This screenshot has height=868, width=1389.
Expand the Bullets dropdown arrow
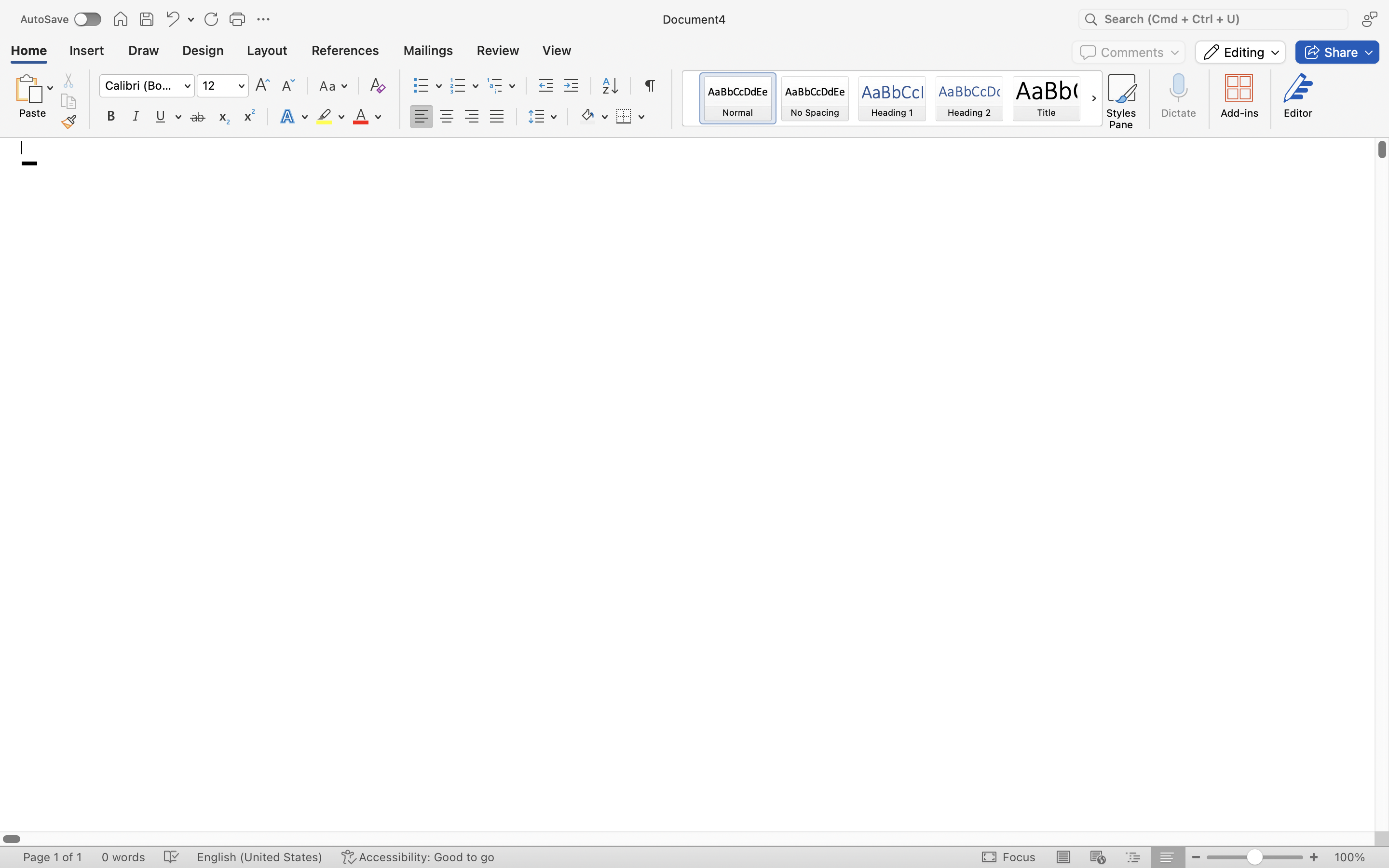438,86
